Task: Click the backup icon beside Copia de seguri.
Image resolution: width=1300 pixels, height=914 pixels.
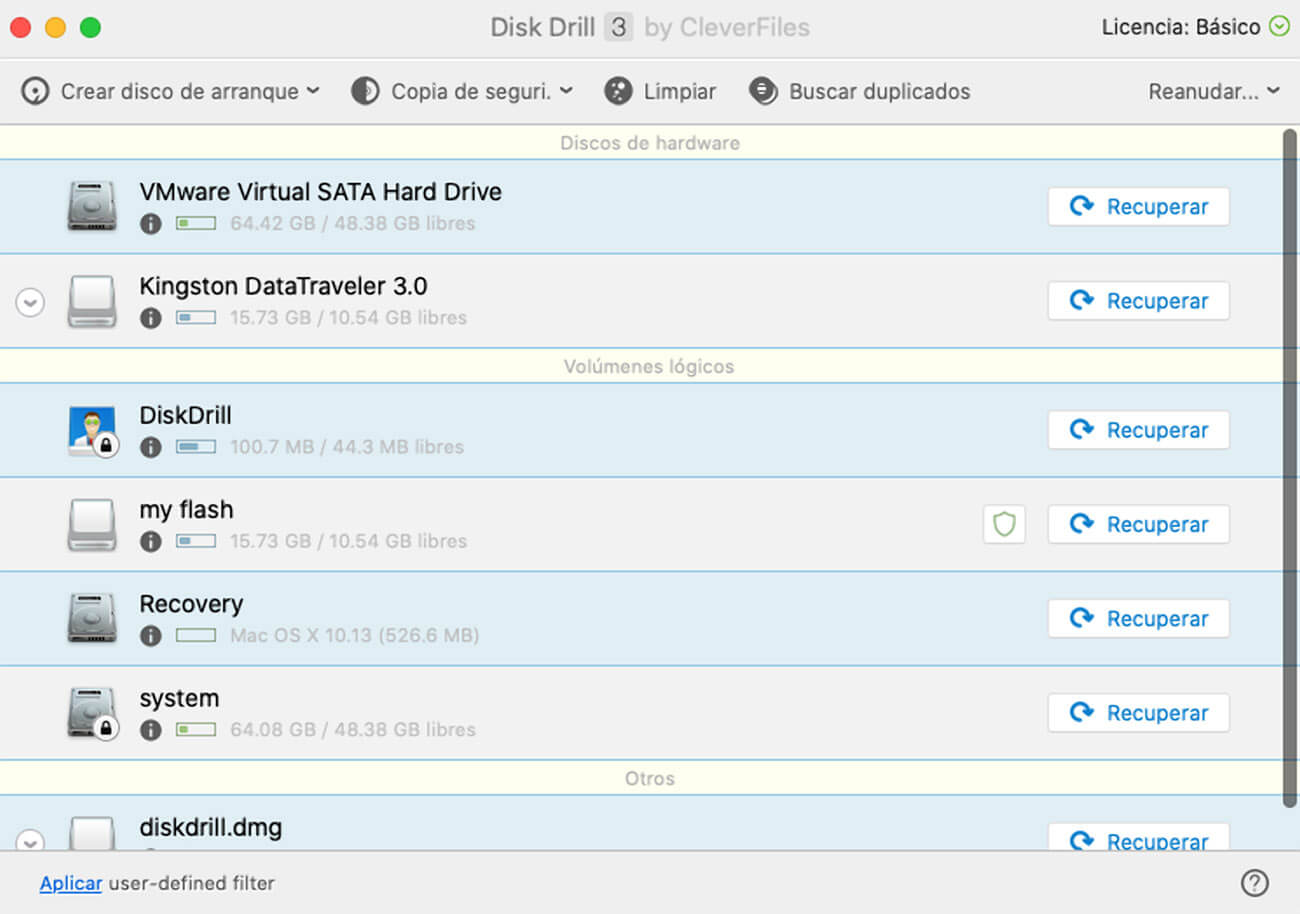Action: click(365, 91)
